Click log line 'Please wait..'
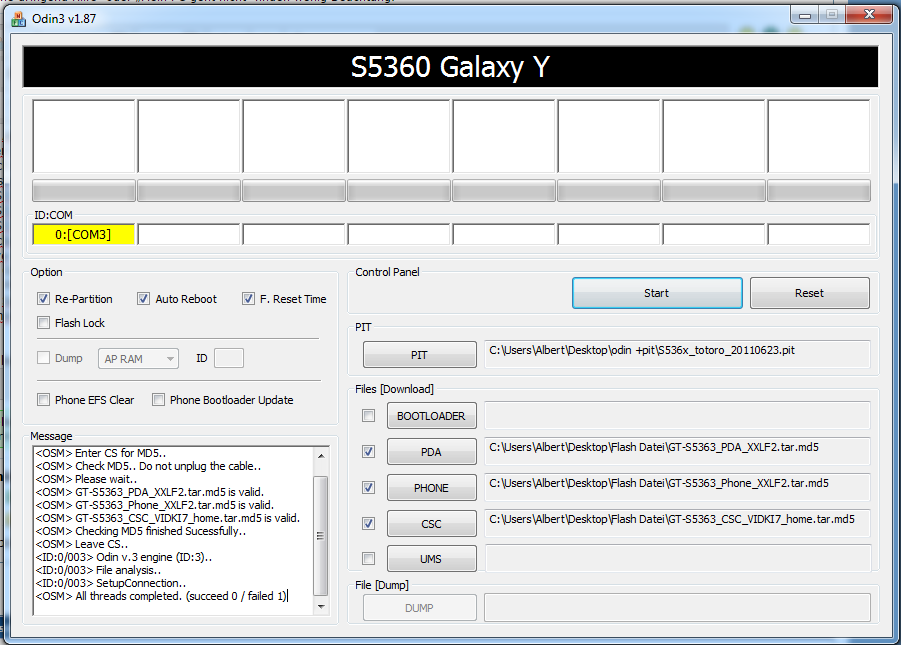Image resolution: width=901 pixels, height=645 pixels. coord(86,479)
